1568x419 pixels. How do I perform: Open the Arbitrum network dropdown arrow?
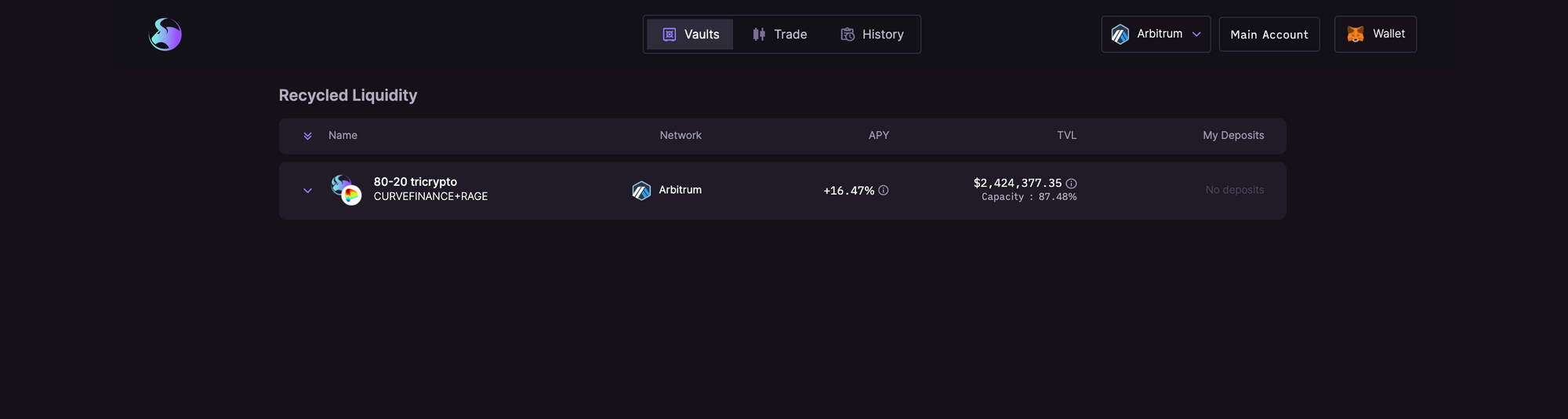(x=1196, y=35)
